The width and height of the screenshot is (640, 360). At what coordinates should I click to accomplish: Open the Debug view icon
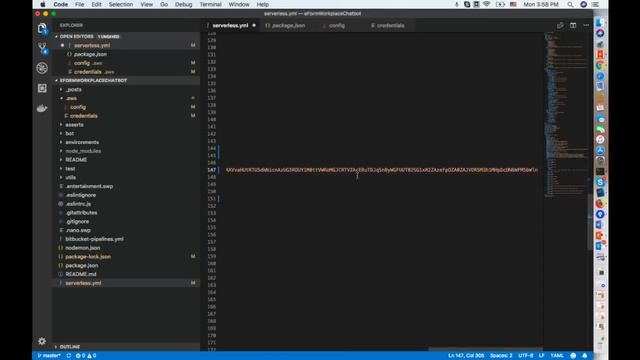(42, 68)
